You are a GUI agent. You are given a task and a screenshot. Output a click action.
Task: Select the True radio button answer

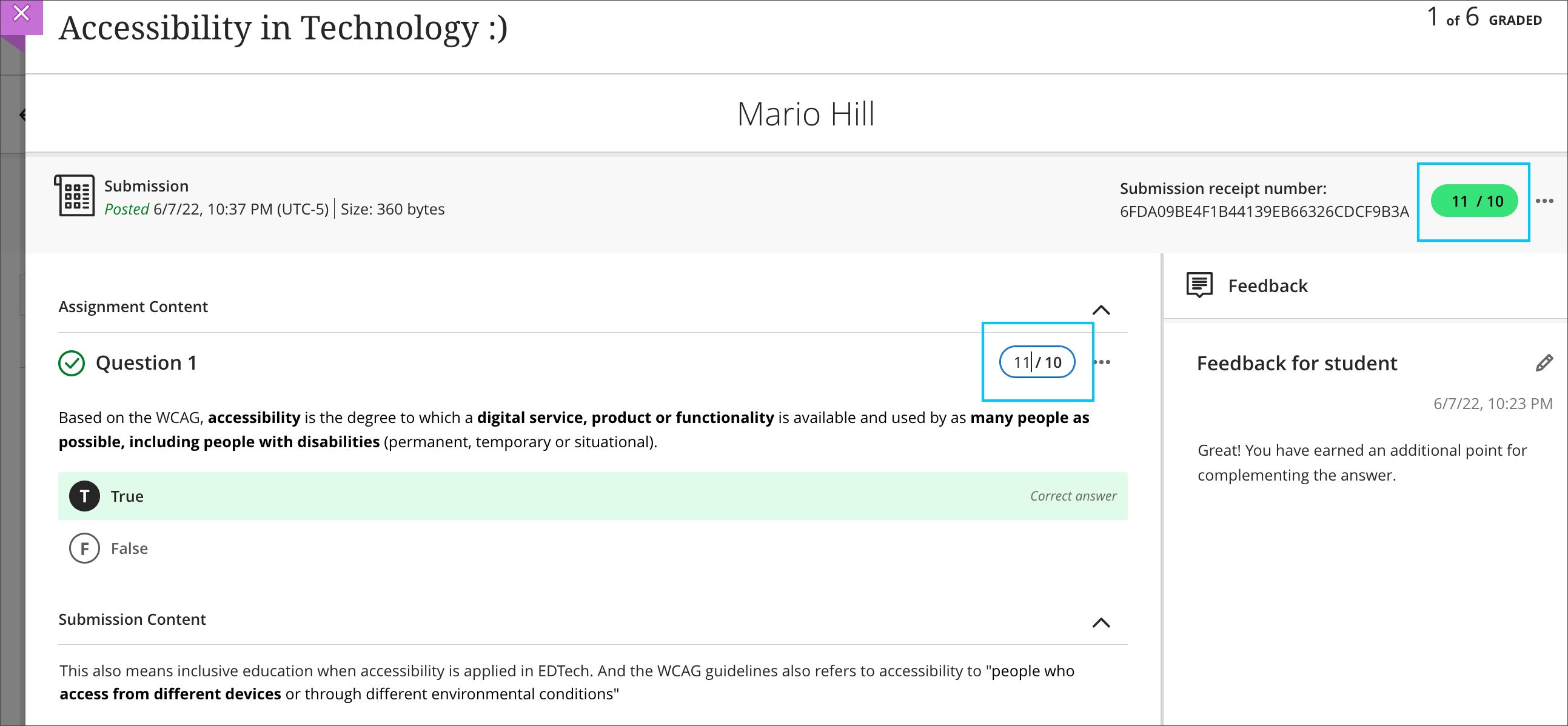coord(84,496)
